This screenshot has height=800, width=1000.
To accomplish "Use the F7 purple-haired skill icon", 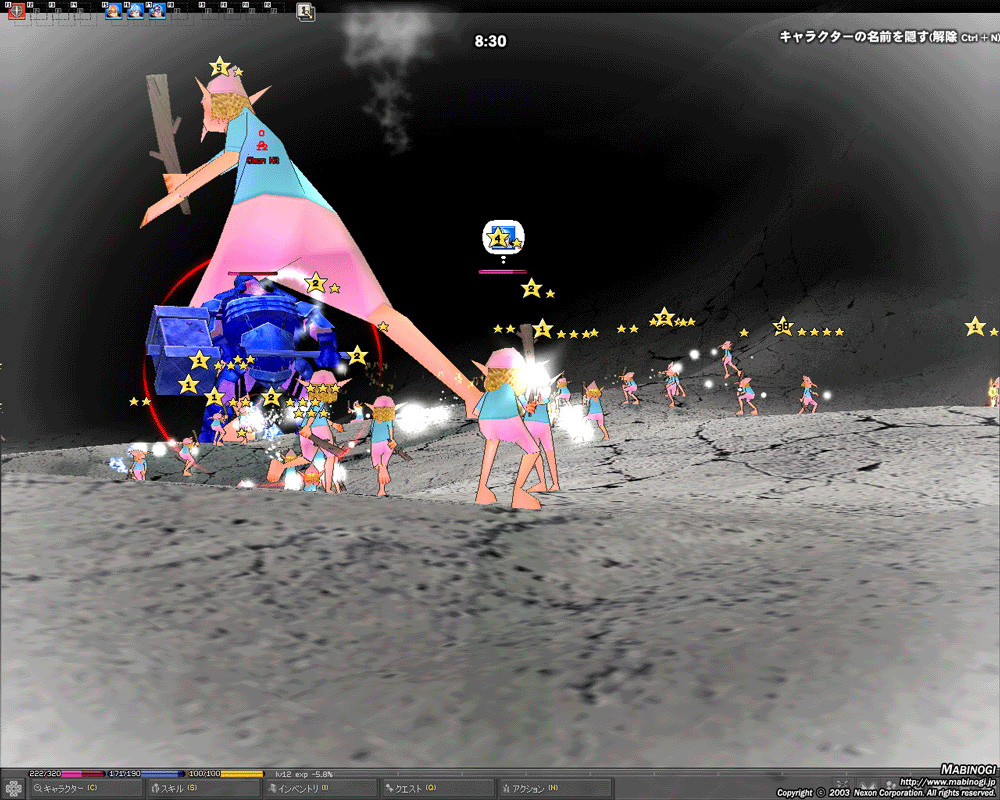I will tap(157, 11).
